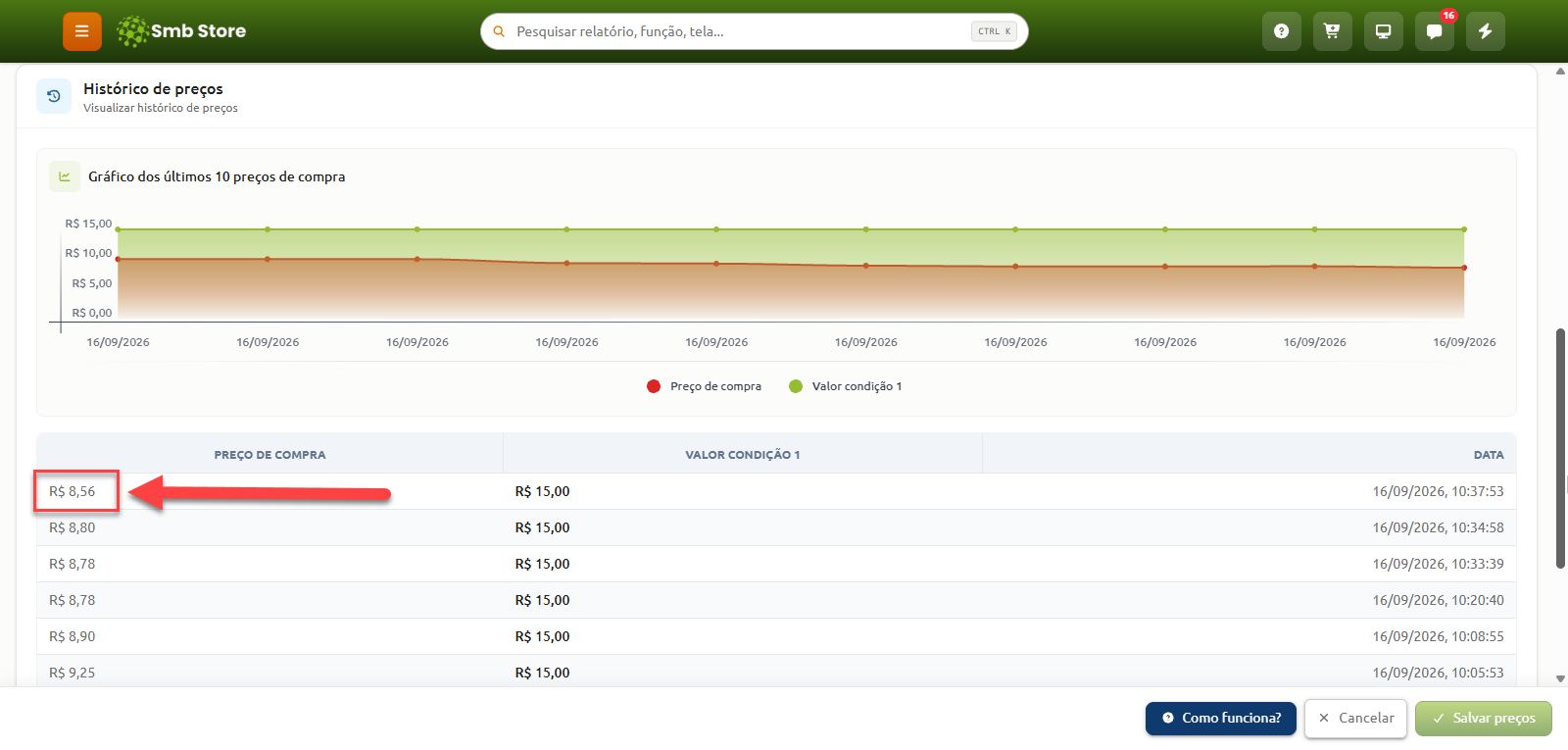1568x750 pixels.
Task: Click the price history clock icon
Action: (54, 96)
